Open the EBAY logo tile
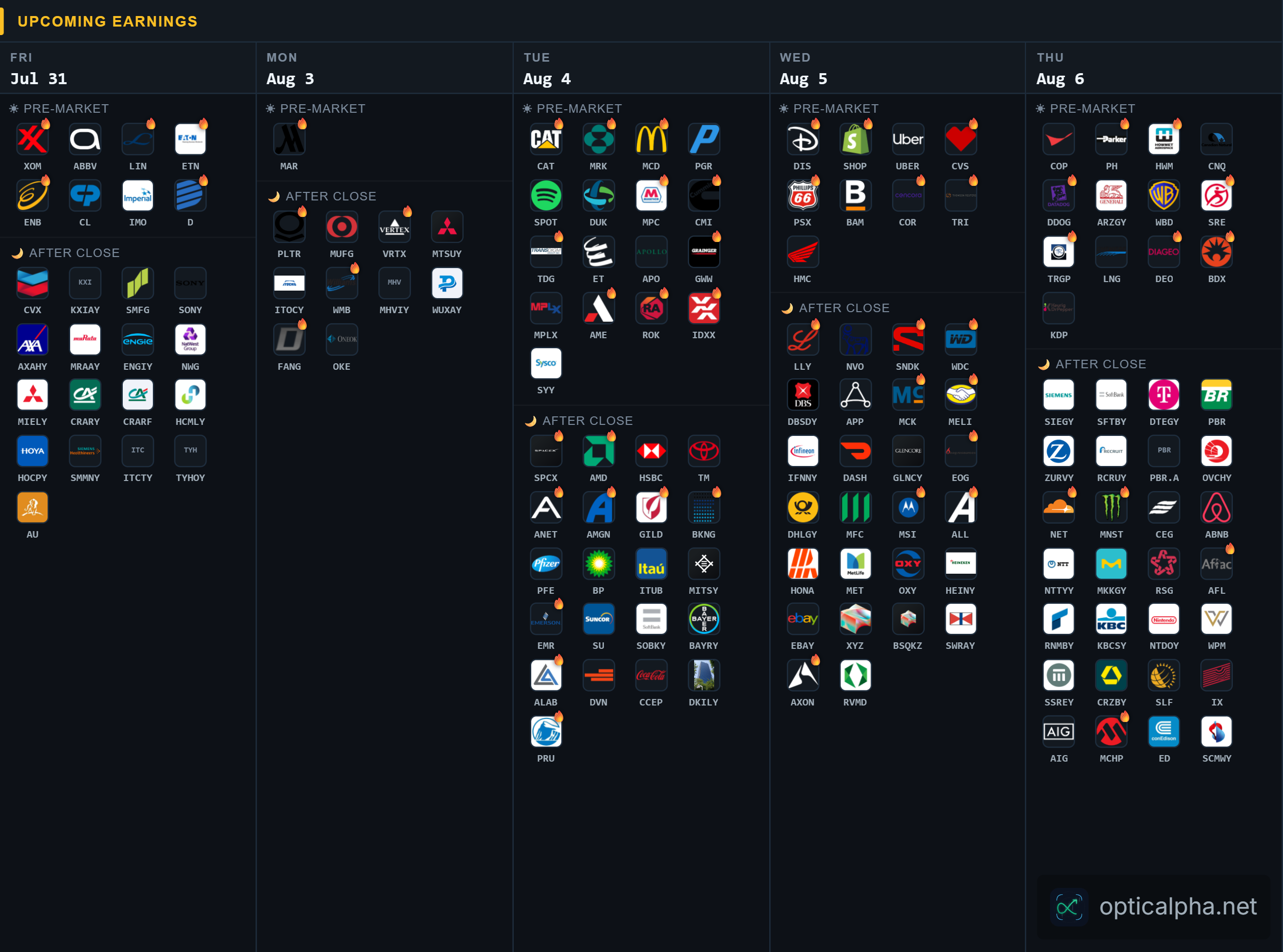Viewport: 1283px width, 952px height. pos(803,619)
